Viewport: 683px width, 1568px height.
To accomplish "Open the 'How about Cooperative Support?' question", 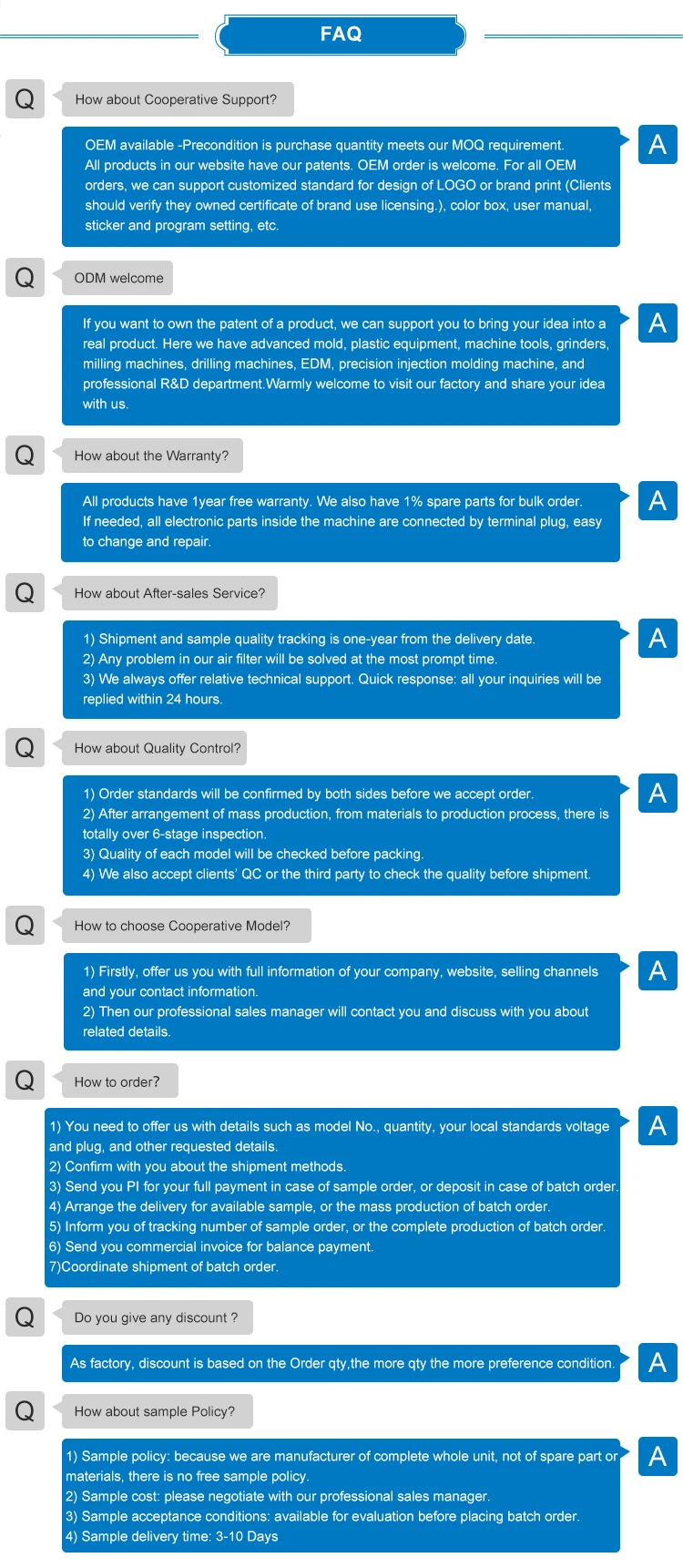I will click(x=177, y=99).
